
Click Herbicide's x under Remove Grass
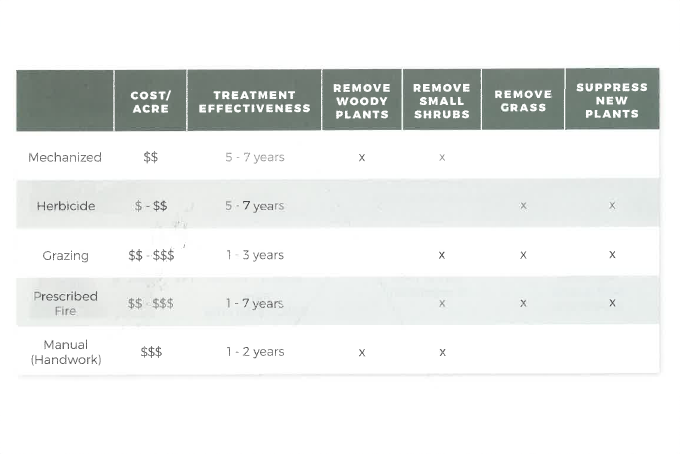click(523, 206)
